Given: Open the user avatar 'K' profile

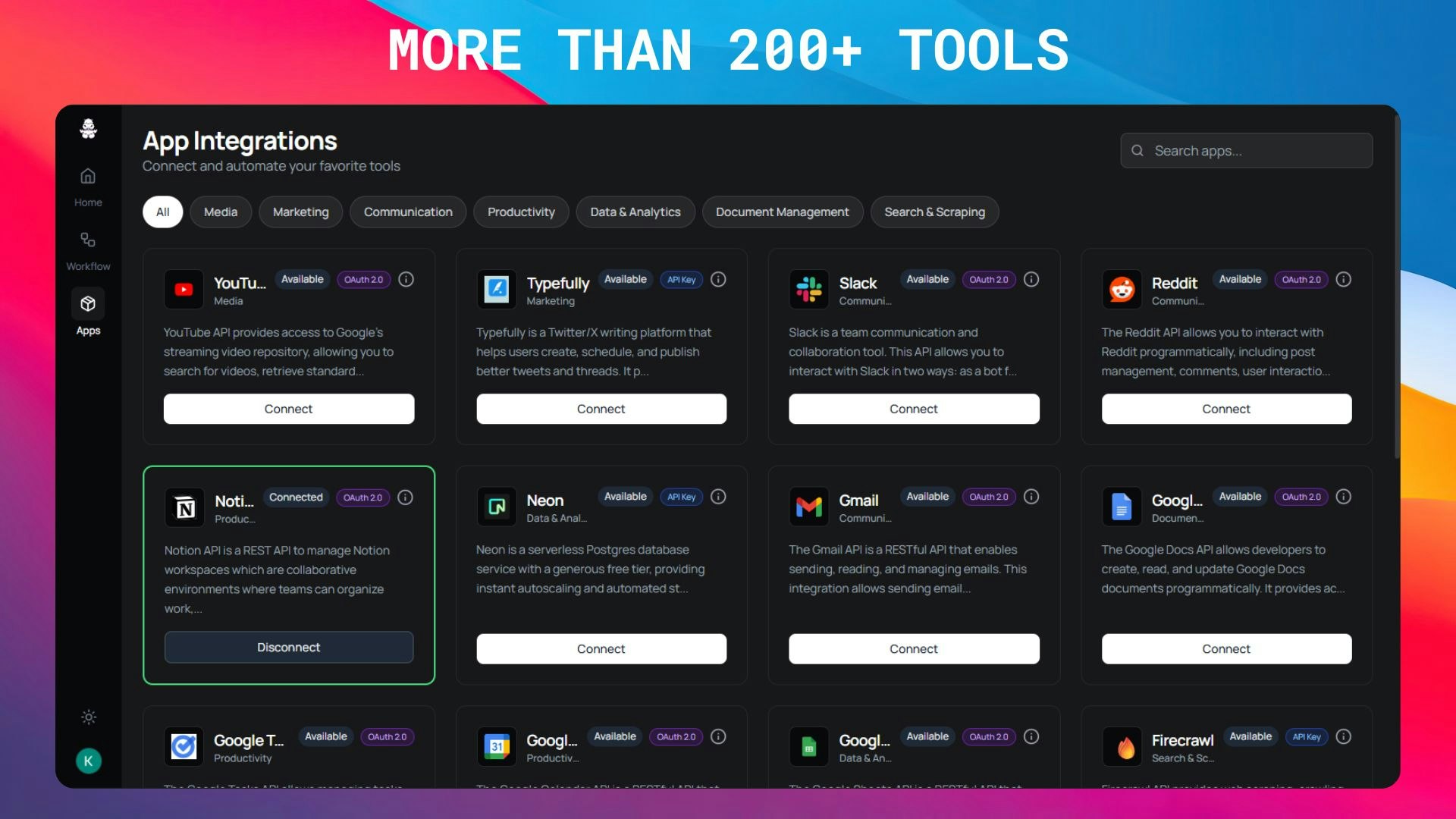Looking at the screenshot, I should [89, 761].
